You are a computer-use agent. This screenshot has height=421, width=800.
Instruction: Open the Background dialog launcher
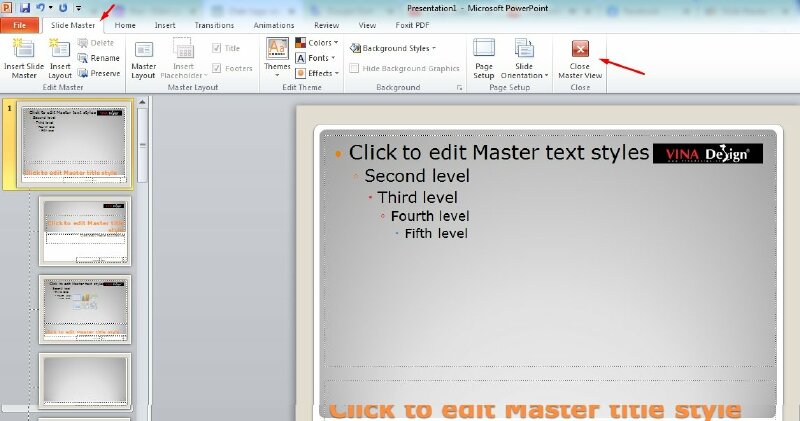point(459,88)
